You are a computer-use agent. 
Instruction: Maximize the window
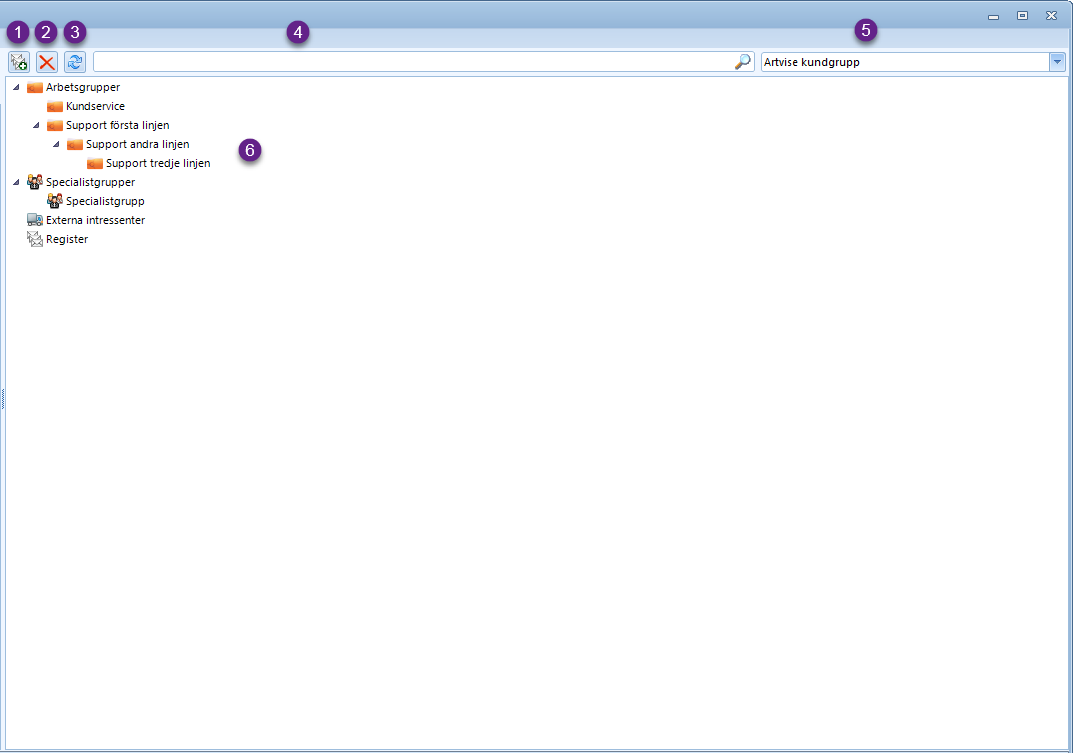(1022, 16)
